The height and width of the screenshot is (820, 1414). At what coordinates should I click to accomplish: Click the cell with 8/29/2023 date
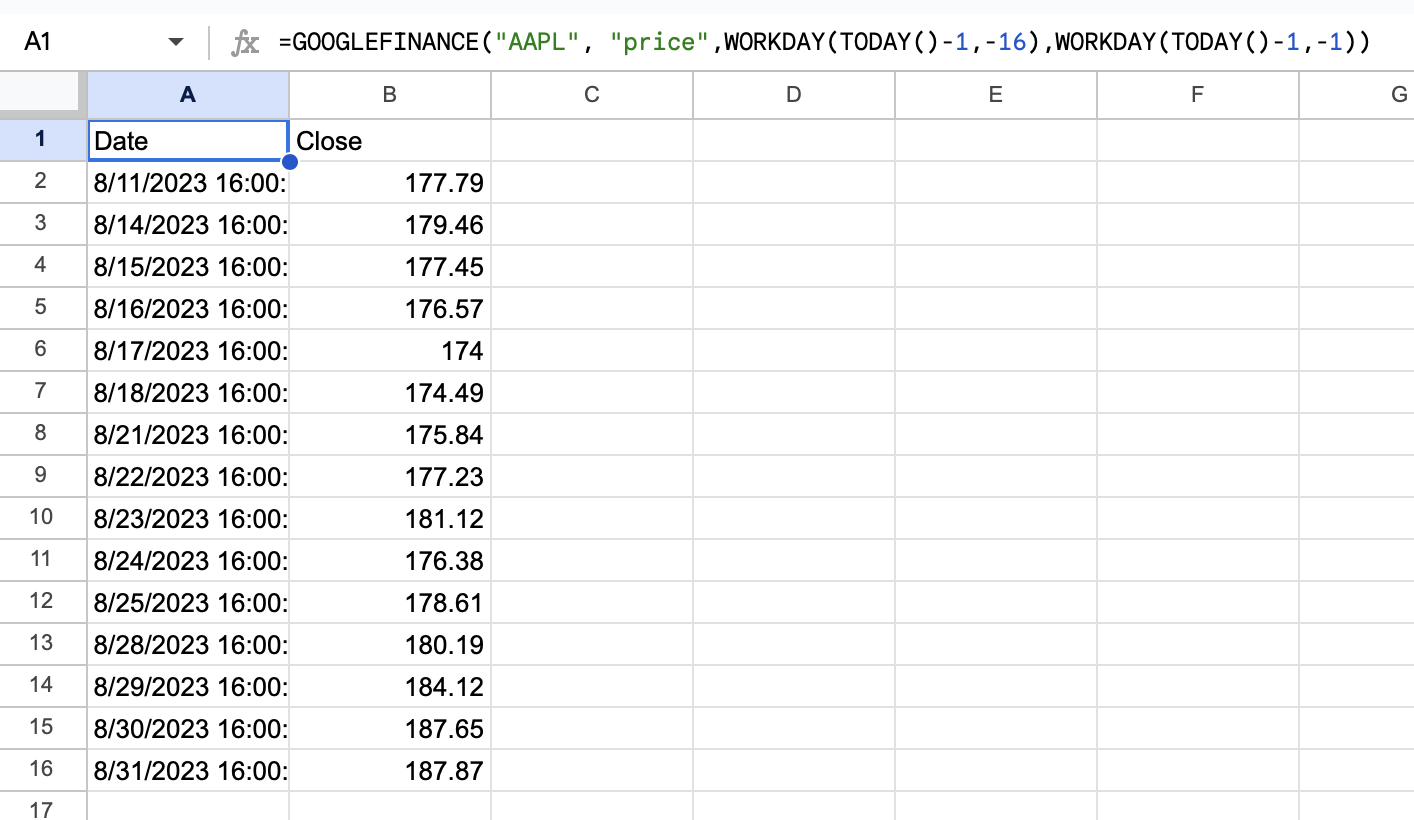[188, 686]
